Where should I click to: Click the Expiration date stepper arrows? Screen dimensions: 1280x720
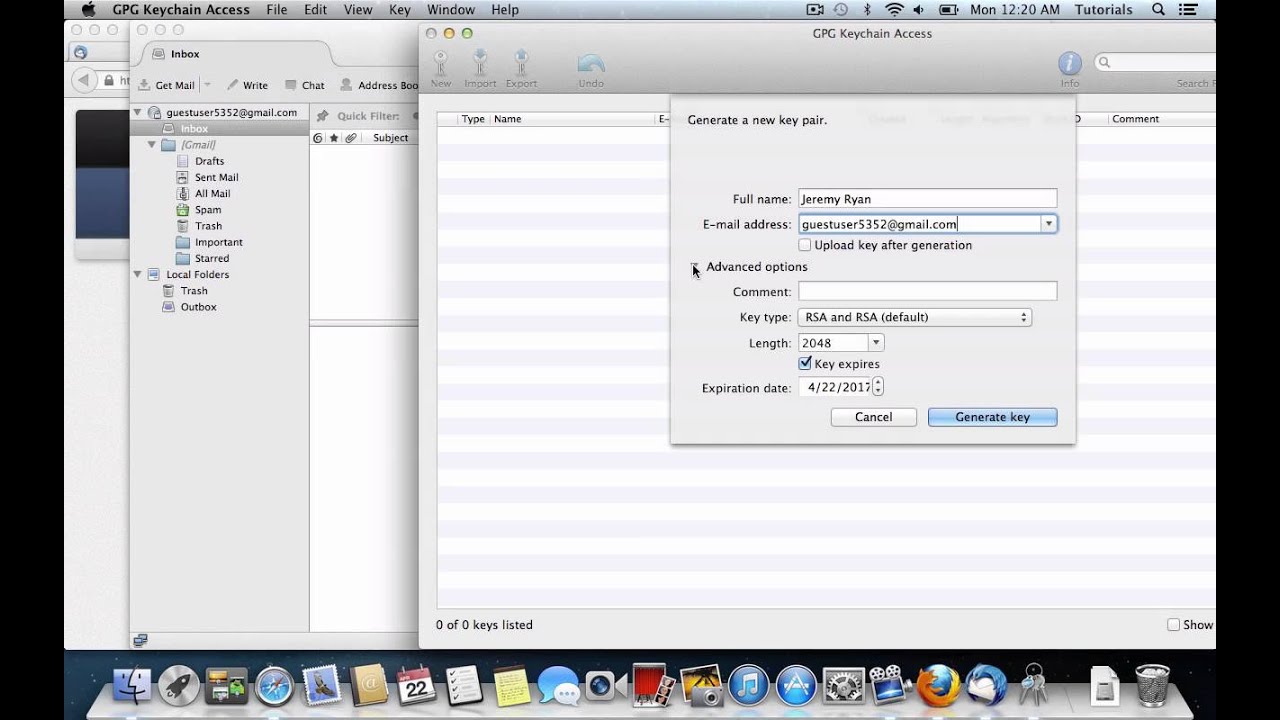pos(878,387)
